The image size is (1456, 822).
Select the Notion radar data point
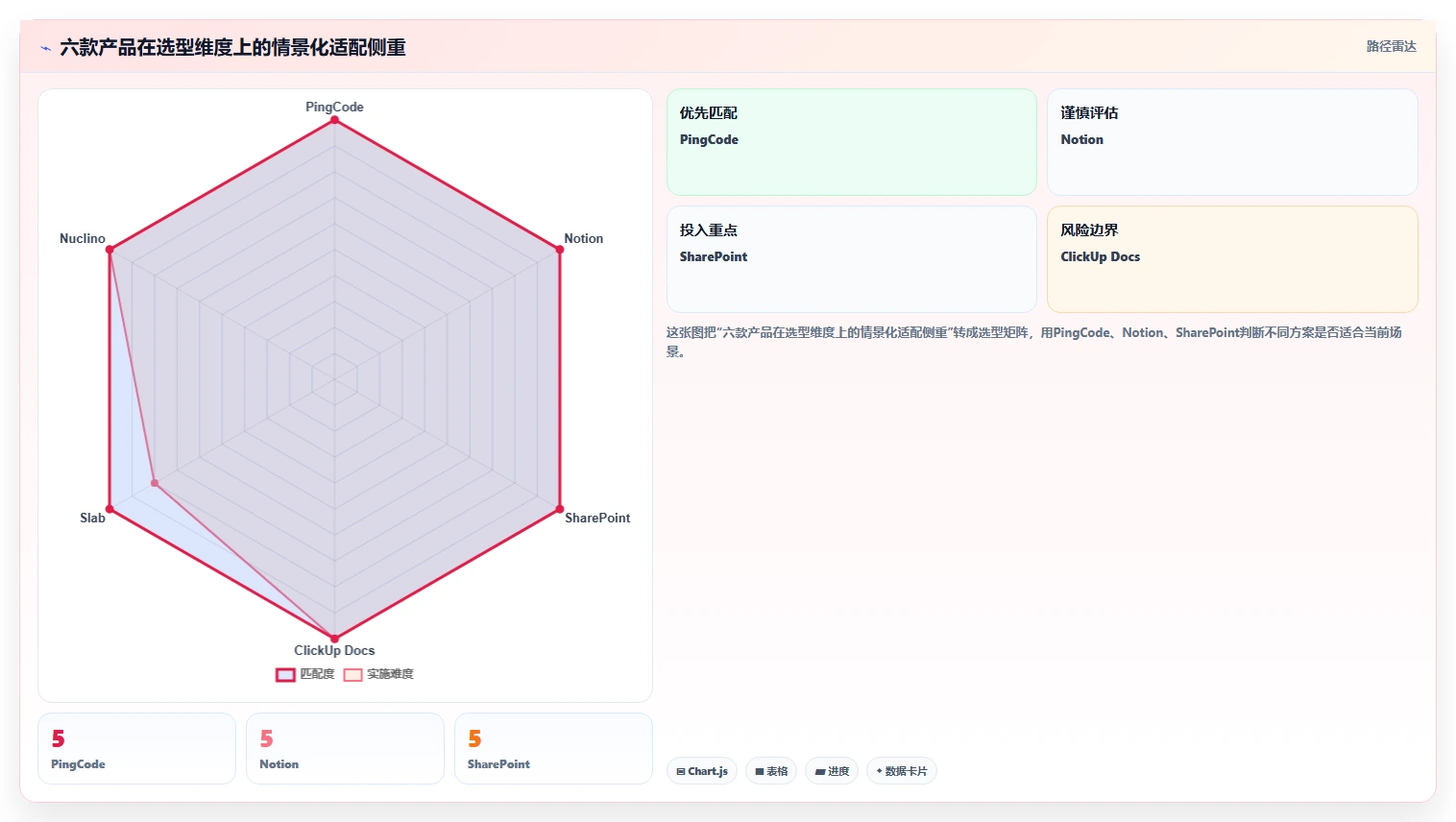[x=560, y=250]
